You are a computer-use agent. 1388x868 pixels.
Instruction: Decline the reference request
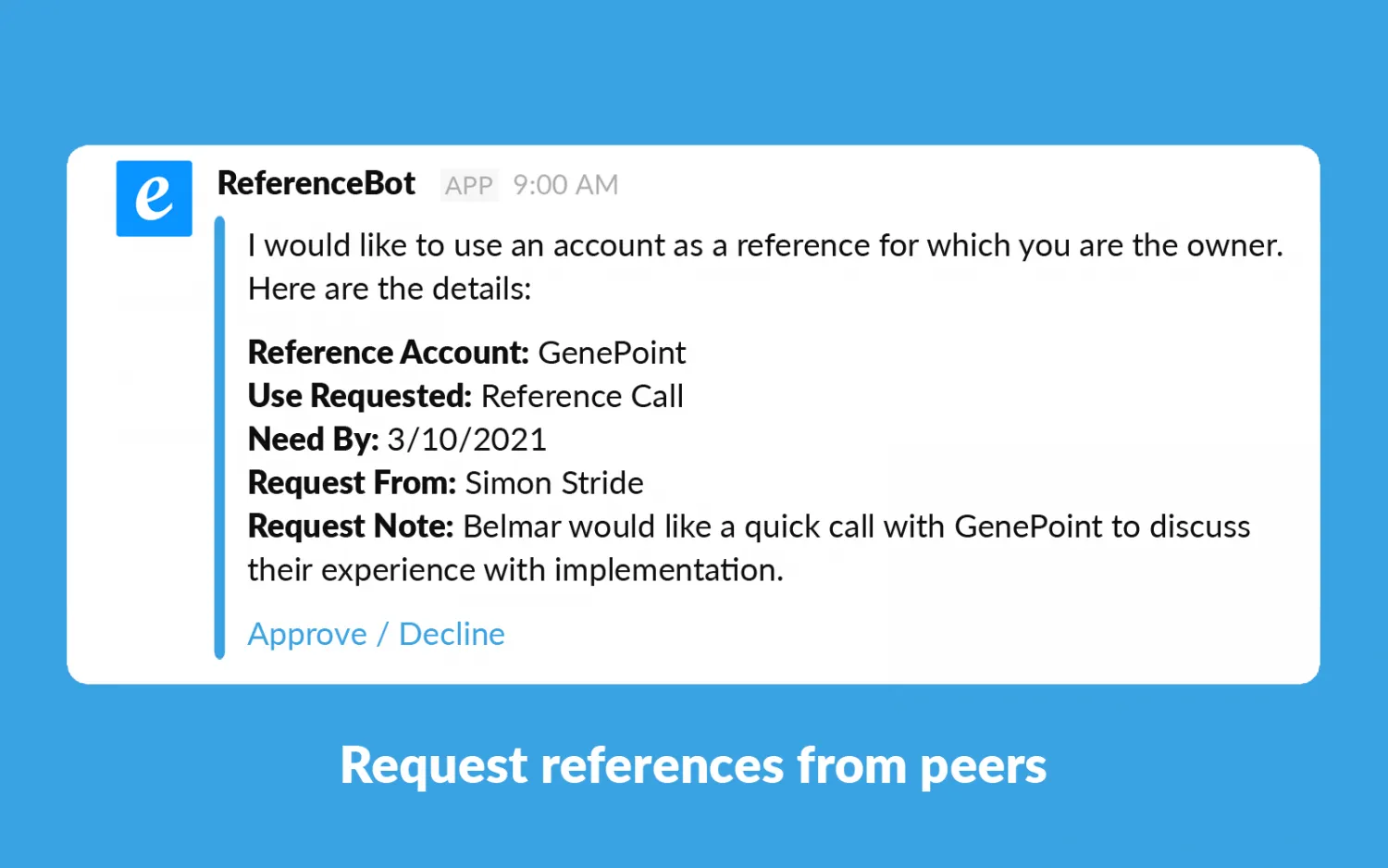(452, 634)
